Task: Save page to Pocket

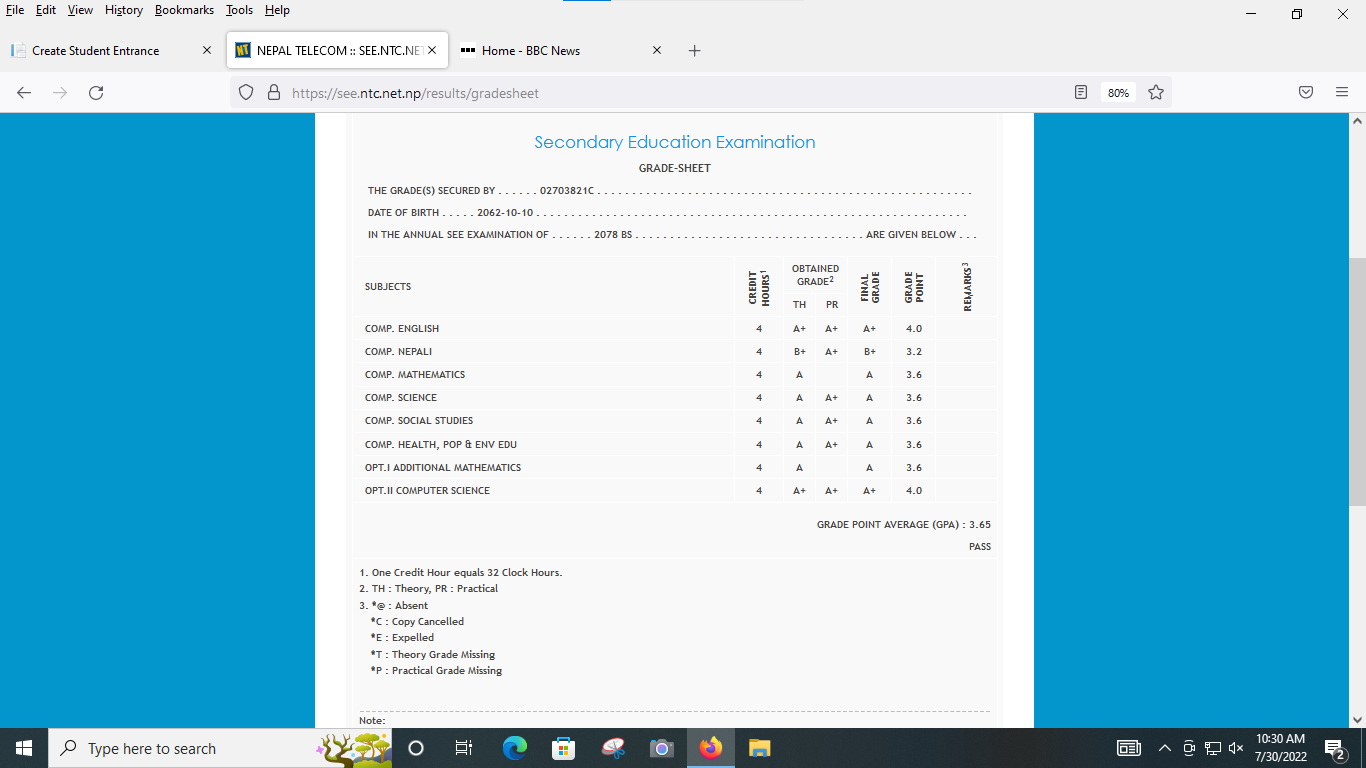Action: [x=1306, y=93]
